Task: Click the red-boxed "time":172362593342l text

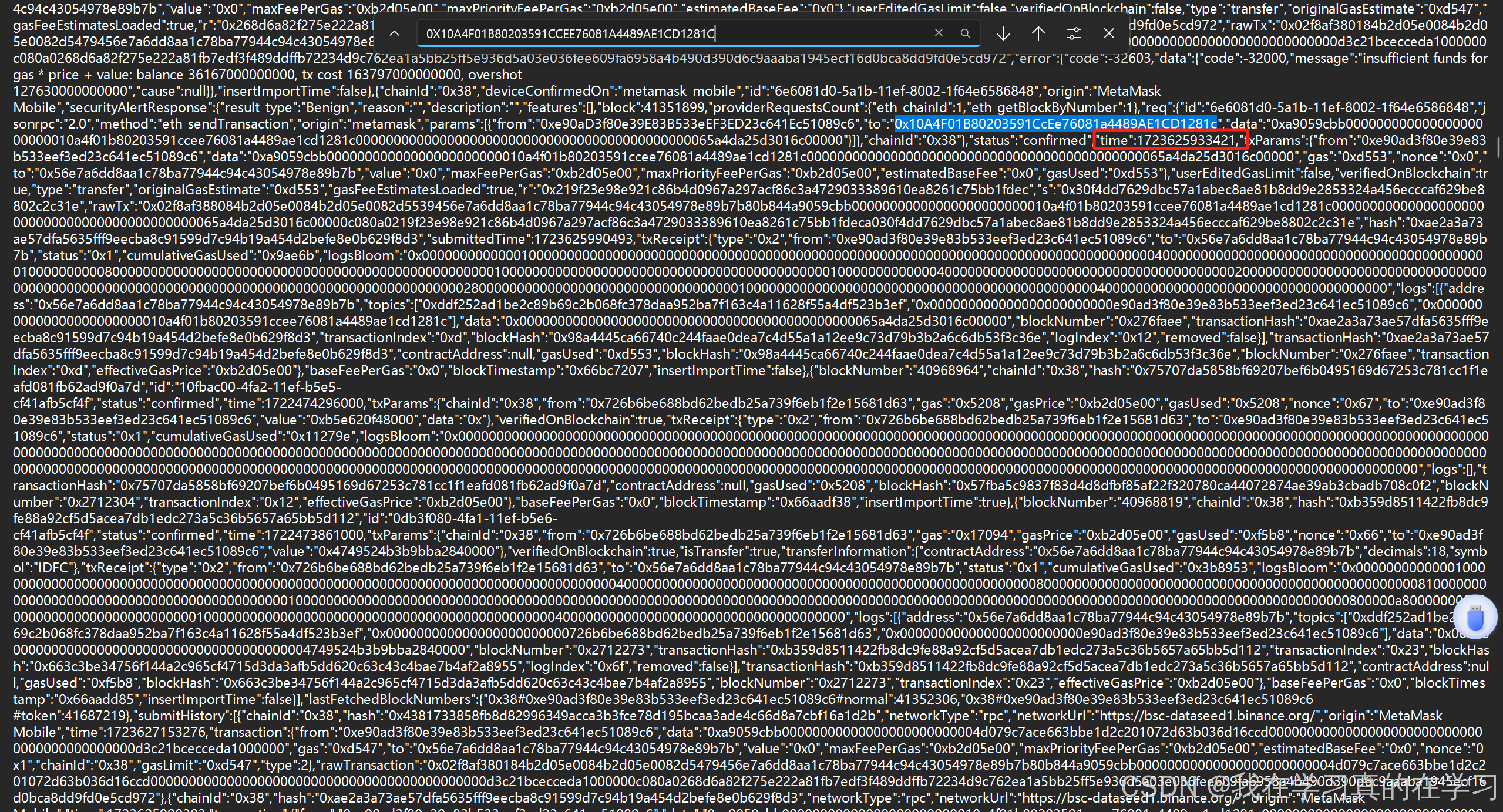Action: click(1169, 140)
